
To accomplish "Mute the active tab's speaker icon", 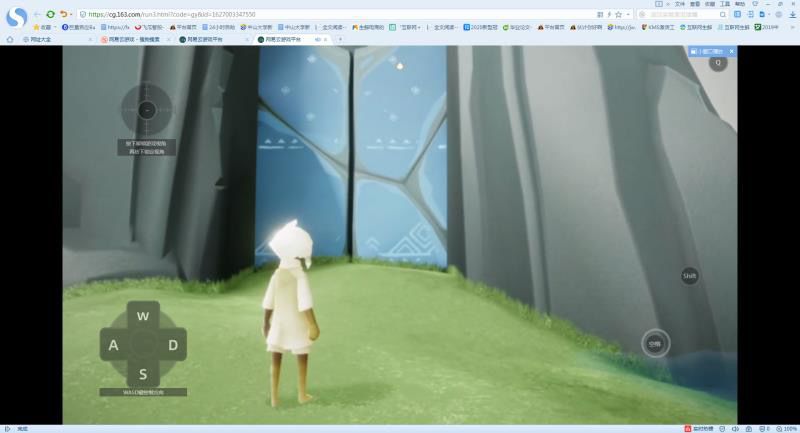I will [x=318, y=39].
